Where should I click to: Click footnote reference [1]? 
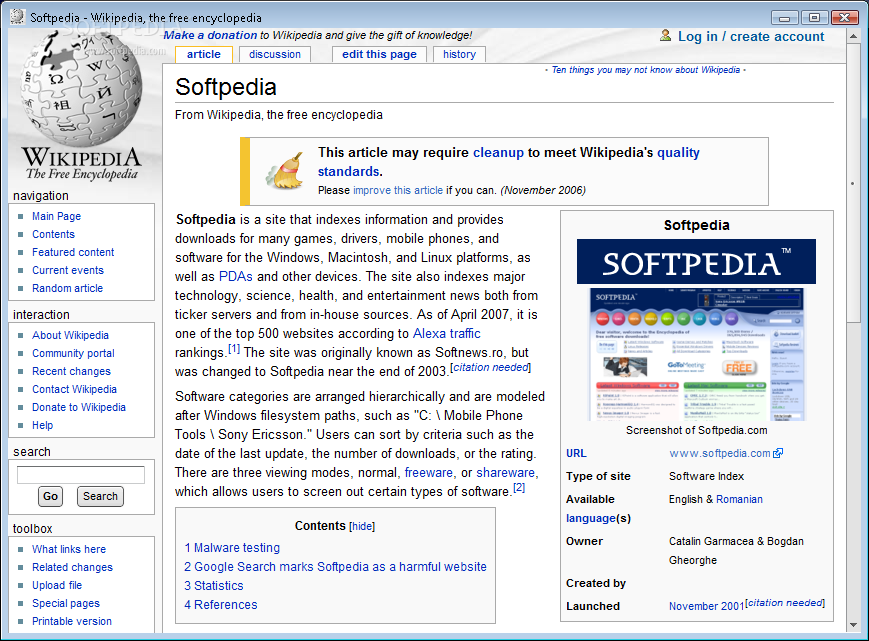click(234, 349)
